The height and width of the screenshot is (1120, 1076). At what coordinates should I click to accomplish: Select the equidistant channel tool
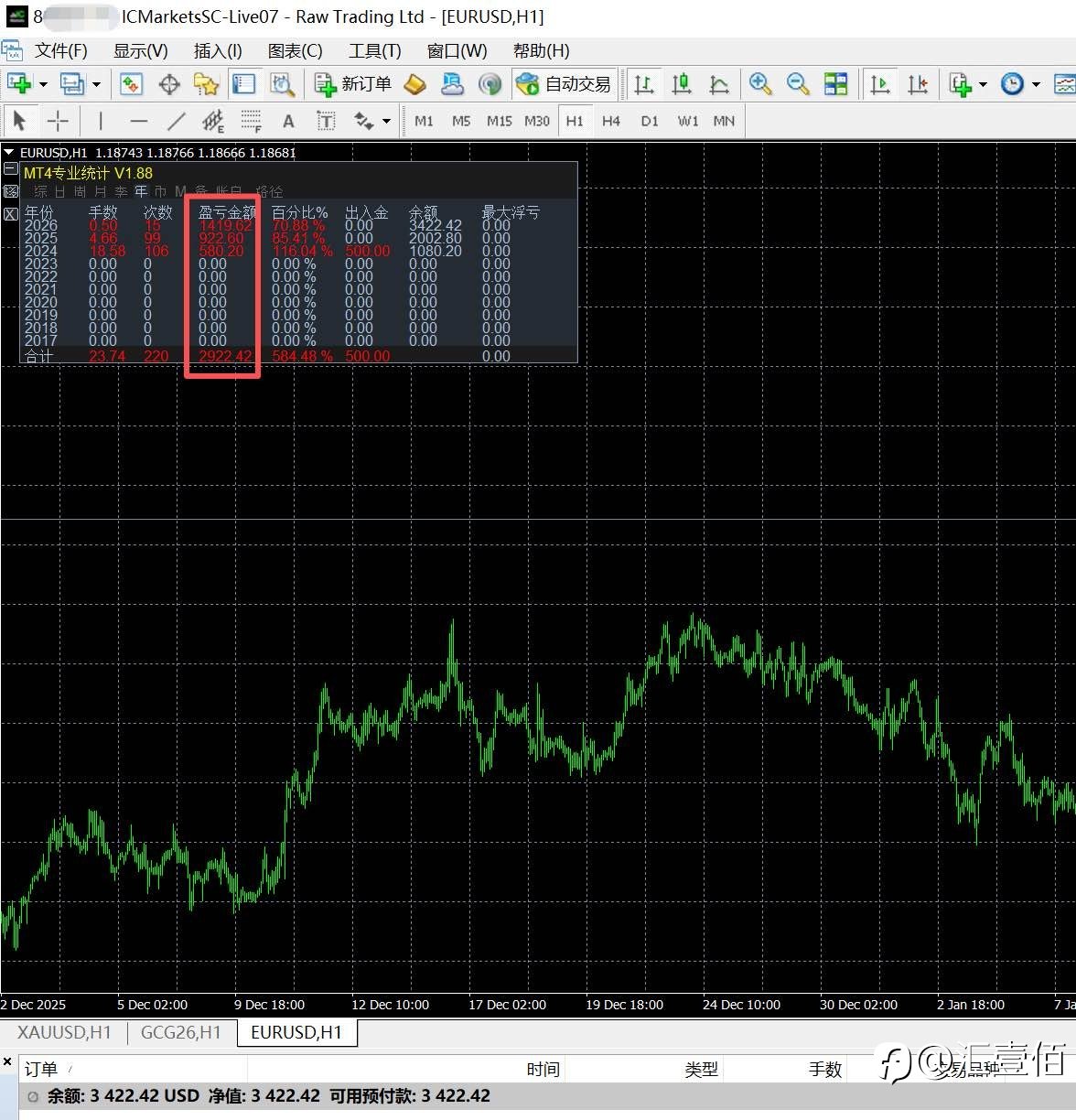tap(213, 121)
